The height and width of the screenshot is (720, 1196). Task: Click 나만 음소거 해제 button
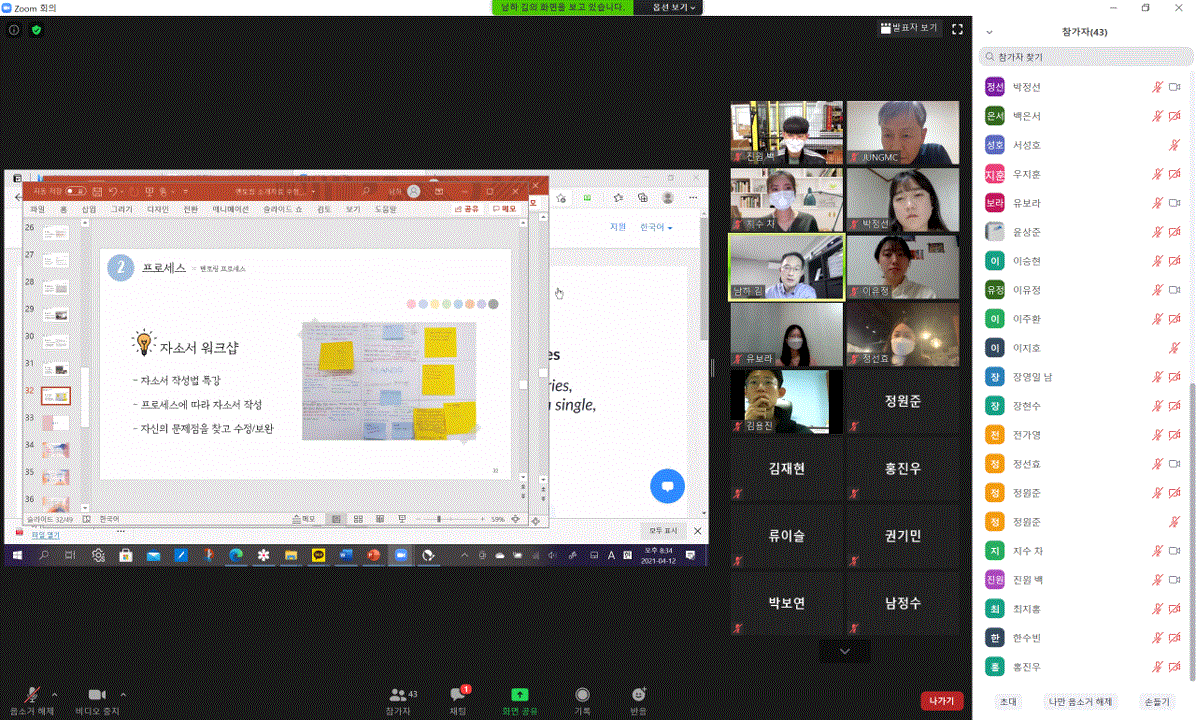point(1080,702)
